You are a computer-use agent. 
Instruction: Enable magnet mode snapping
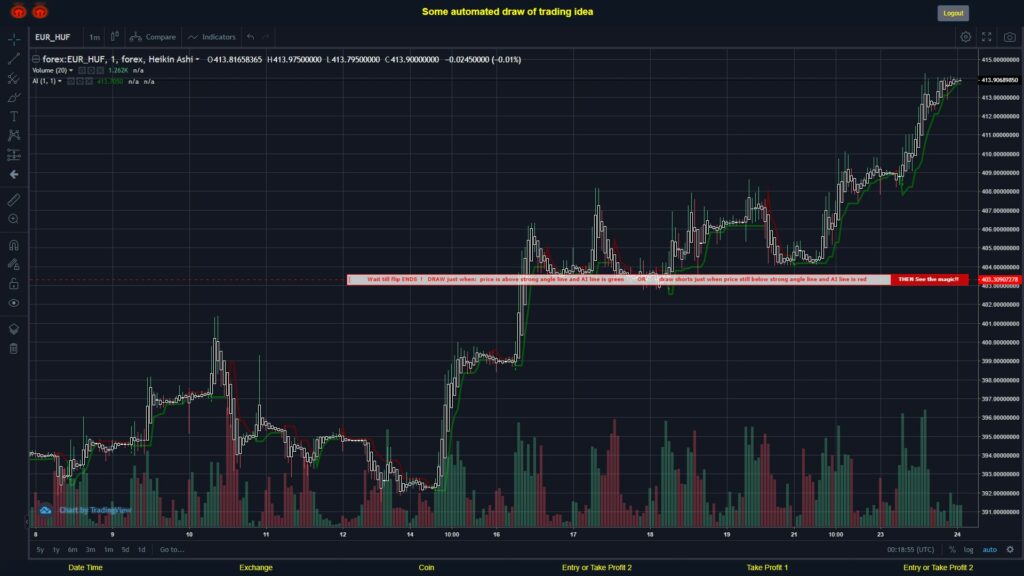point(14,245)
